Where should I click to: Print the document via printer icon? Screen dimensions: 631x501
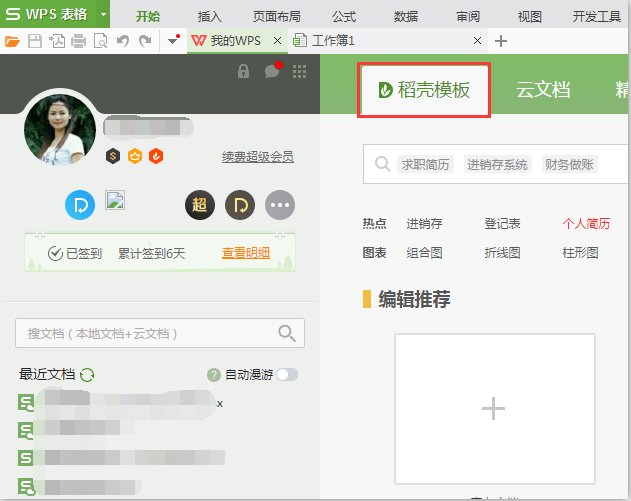[x=78, y=41]
